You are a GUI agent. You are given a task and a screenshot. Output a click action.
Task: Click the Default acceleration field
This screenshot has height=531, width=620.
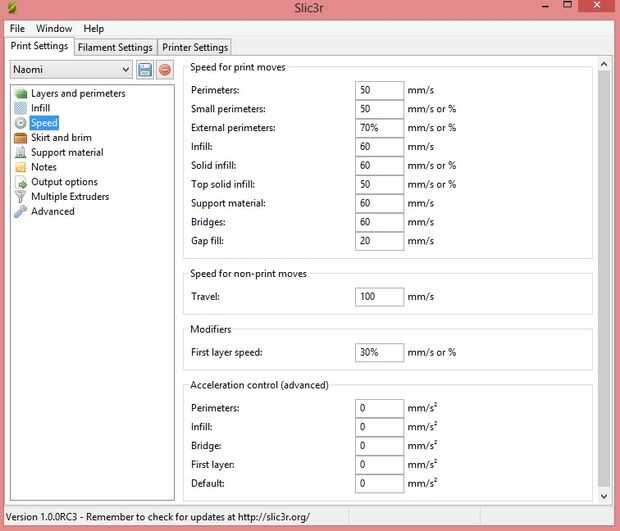379,484
